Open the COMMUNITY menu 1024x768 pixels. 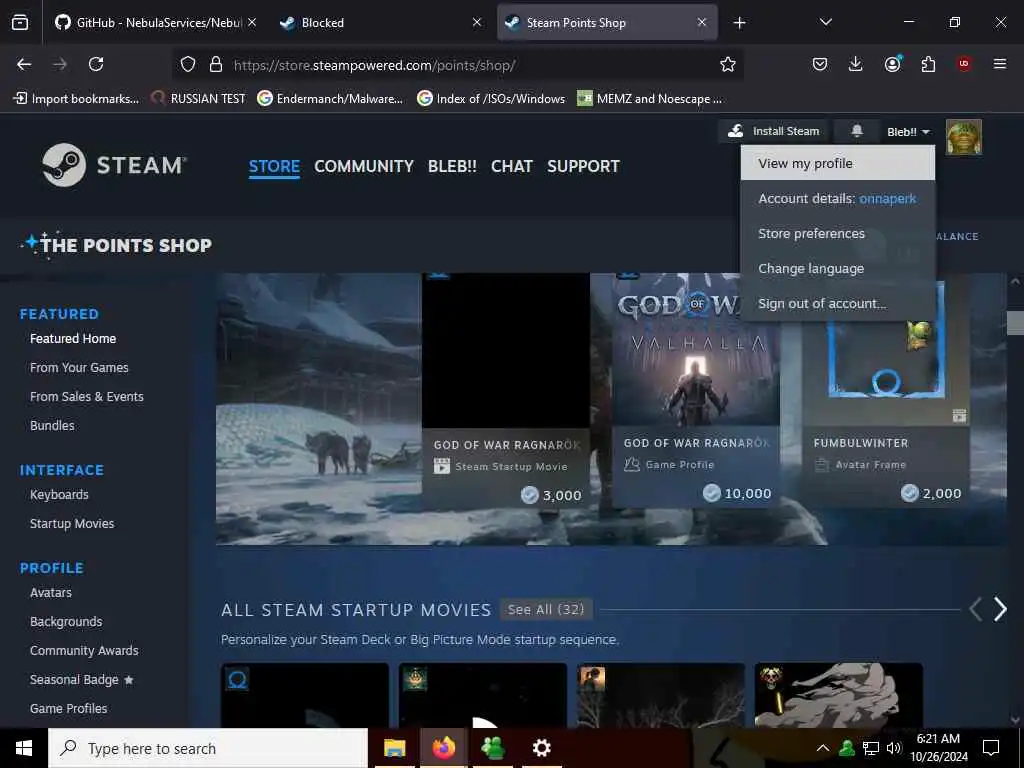(364, 166)
